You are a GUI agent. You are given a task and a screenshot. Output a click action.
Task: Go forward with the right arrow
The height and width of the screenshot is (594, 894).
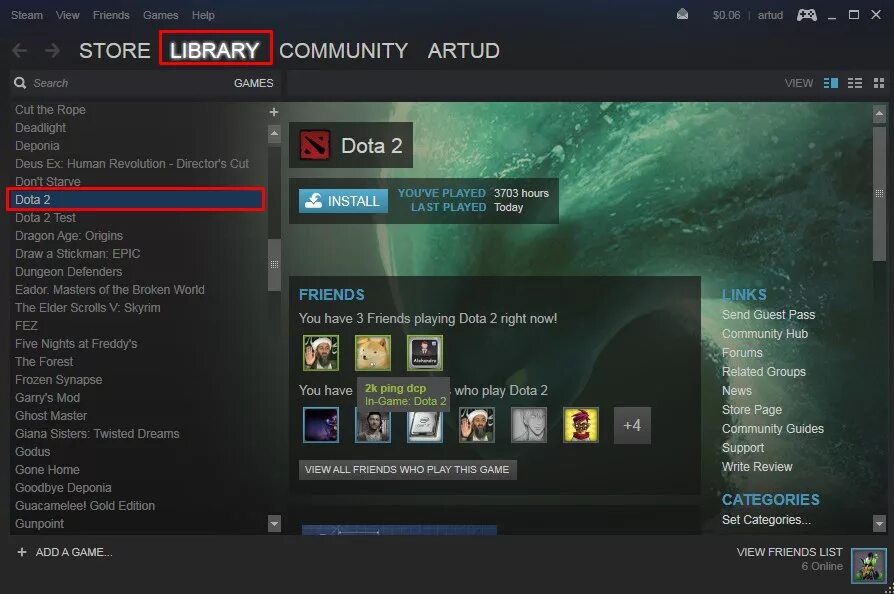[52, 51]
